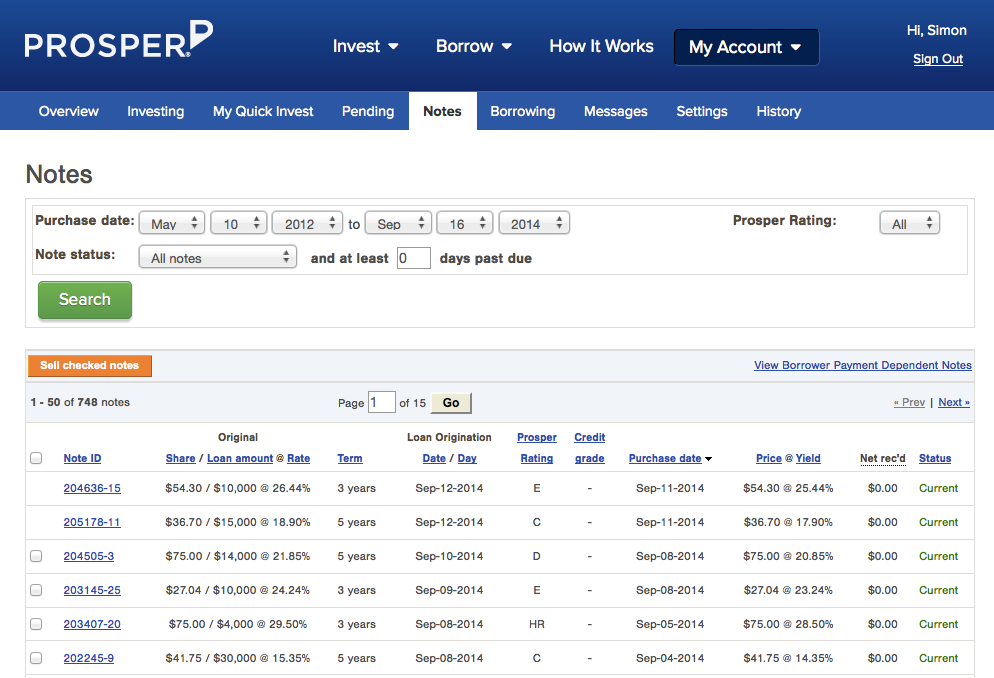Switch to the Investing tab
994x678 pixels.
[x=155, y=112]
